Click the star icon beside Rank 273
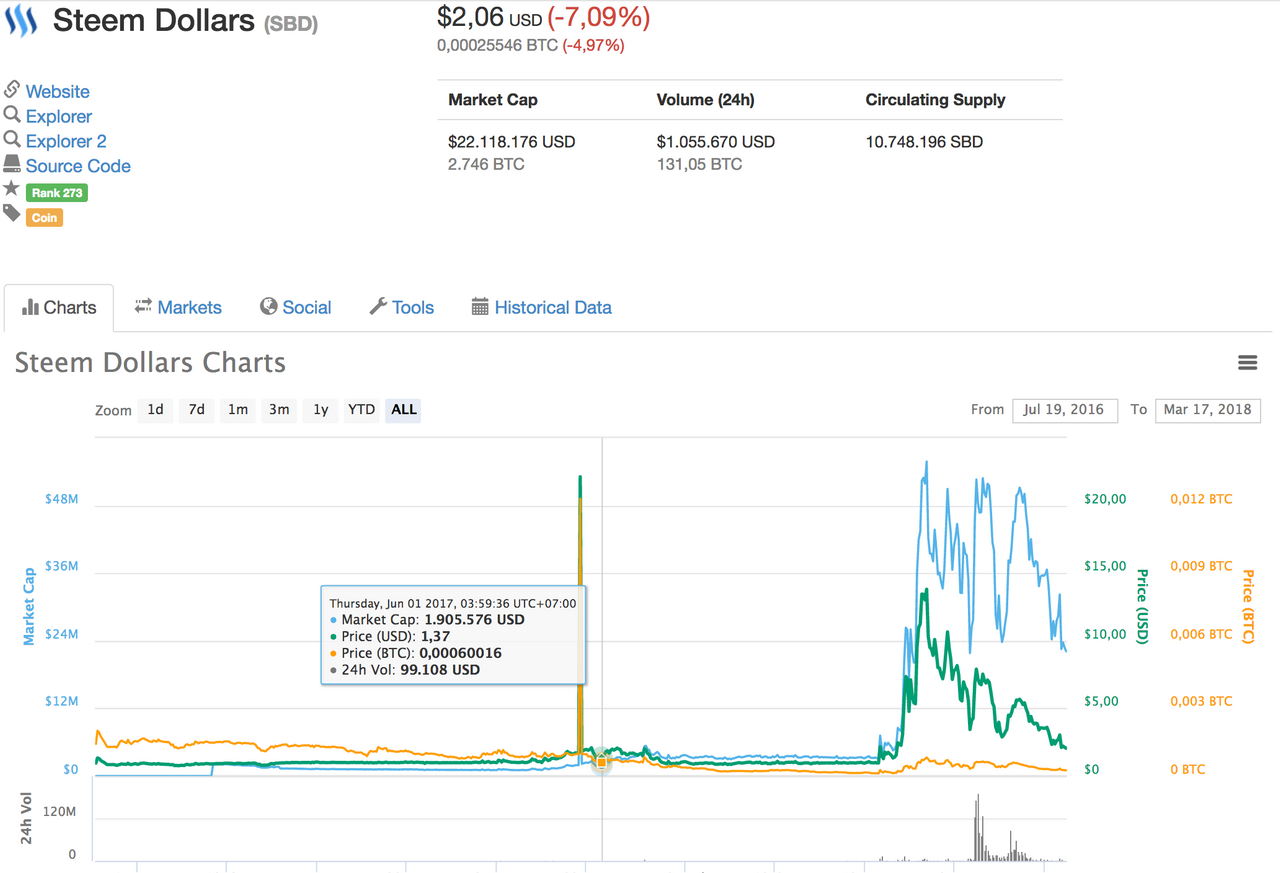Image resolution: width=1280 pixels, height=873 pixels. (12, 189)
